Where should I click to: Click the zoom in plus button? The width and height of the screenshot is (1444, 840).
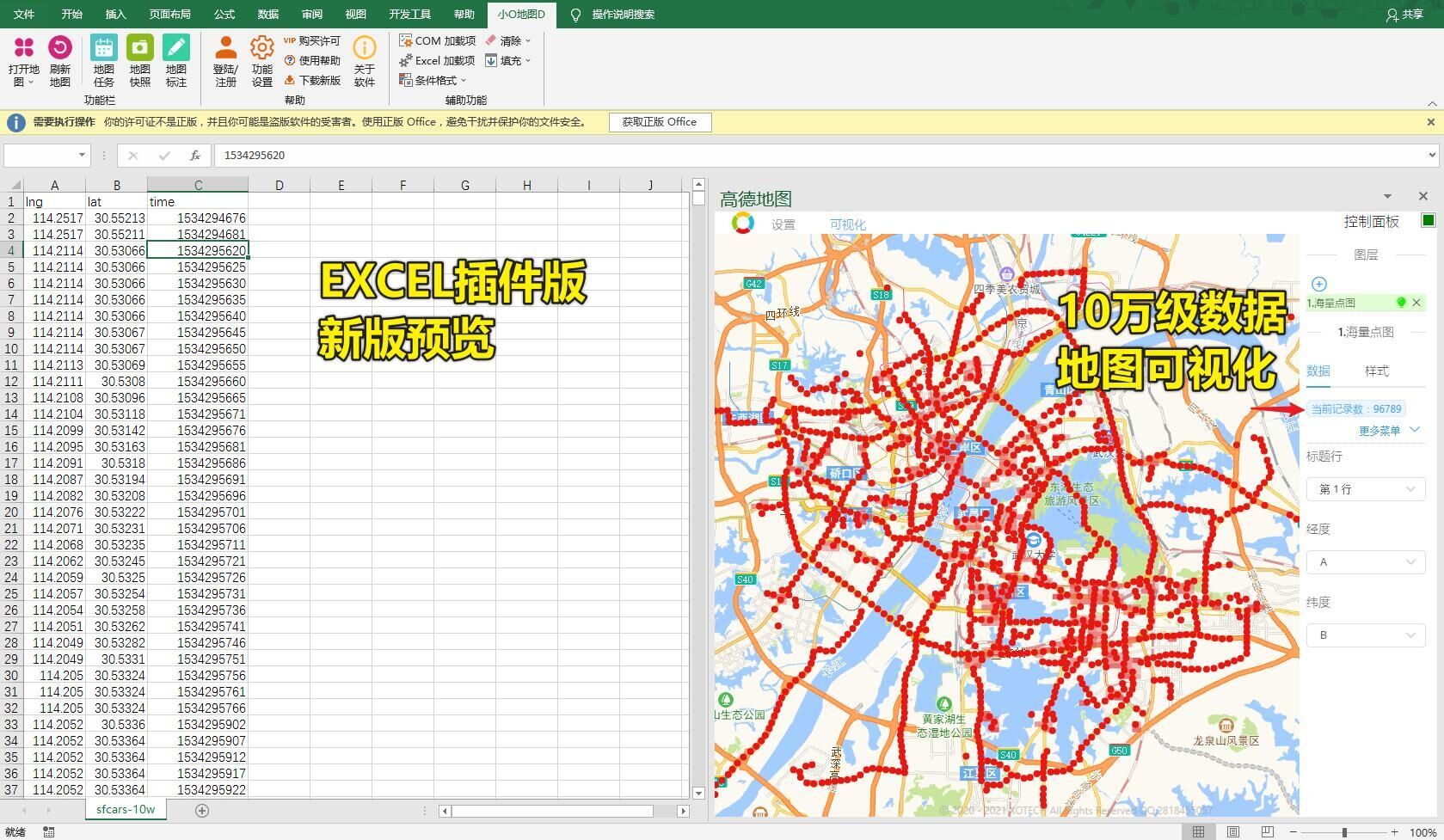(x=1394, y=832)
